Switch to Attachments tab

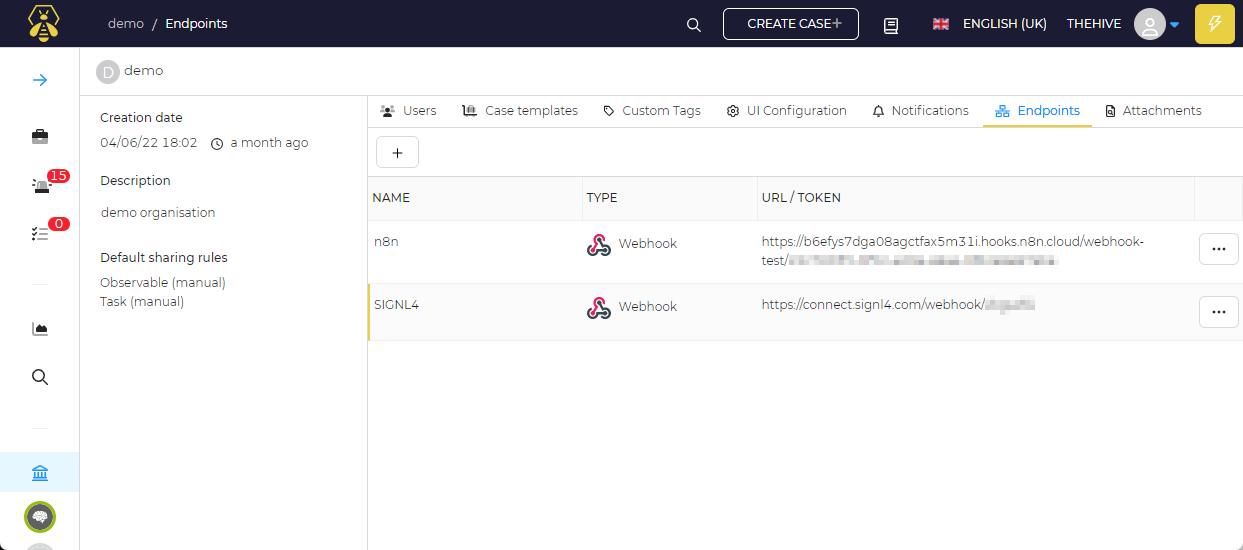pos(1153,111)
